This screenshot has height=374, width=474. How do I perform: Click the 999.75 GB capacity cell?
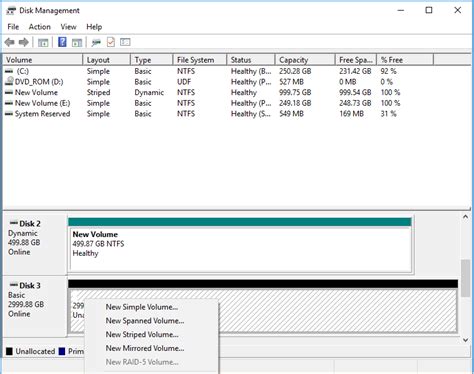click(295, 92)
